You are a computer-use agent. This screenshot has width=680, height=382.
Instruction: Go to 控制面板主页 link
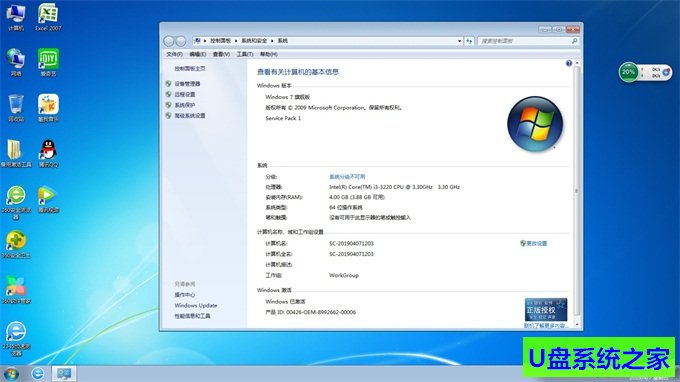tap(190, 69)
